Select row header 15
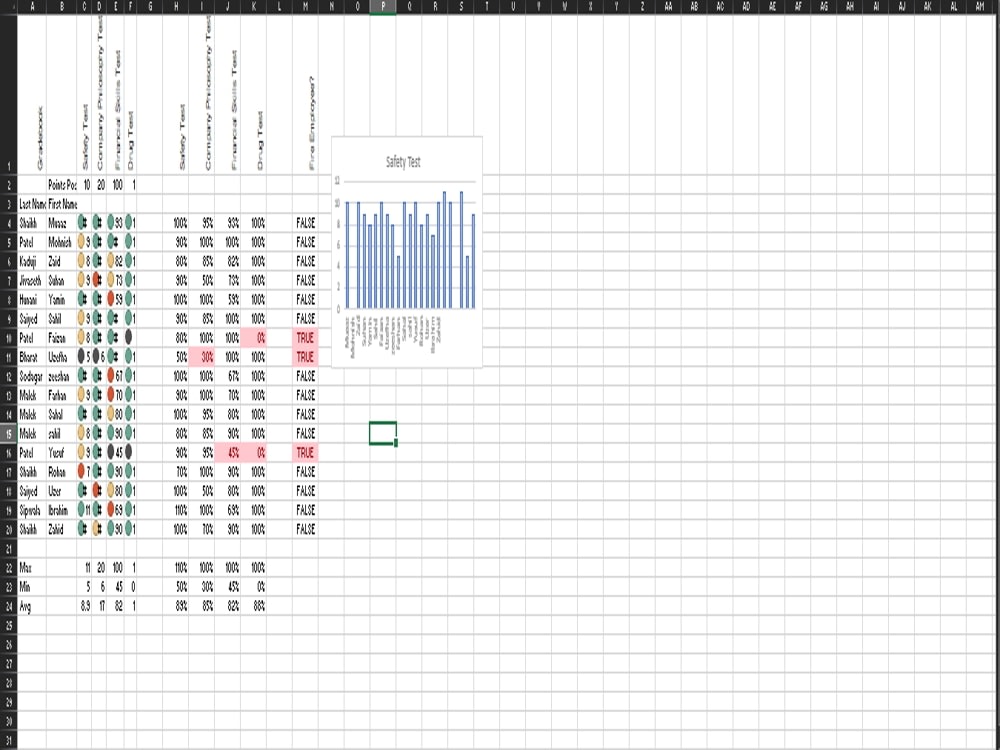Viewport: 1000px width, 750px height. (x=8, y=434)
